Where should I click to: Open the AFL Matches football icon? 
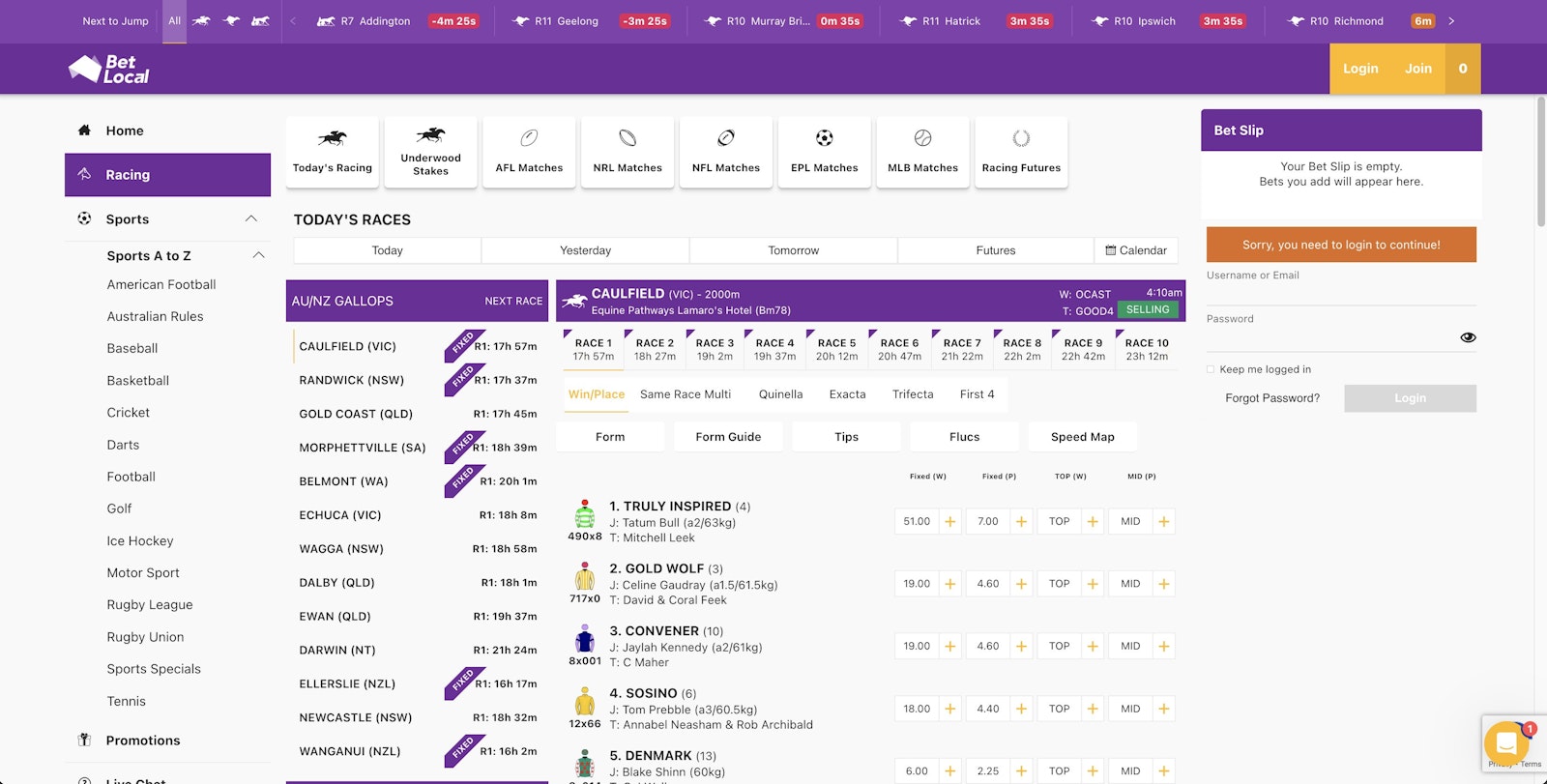[529, 138]
